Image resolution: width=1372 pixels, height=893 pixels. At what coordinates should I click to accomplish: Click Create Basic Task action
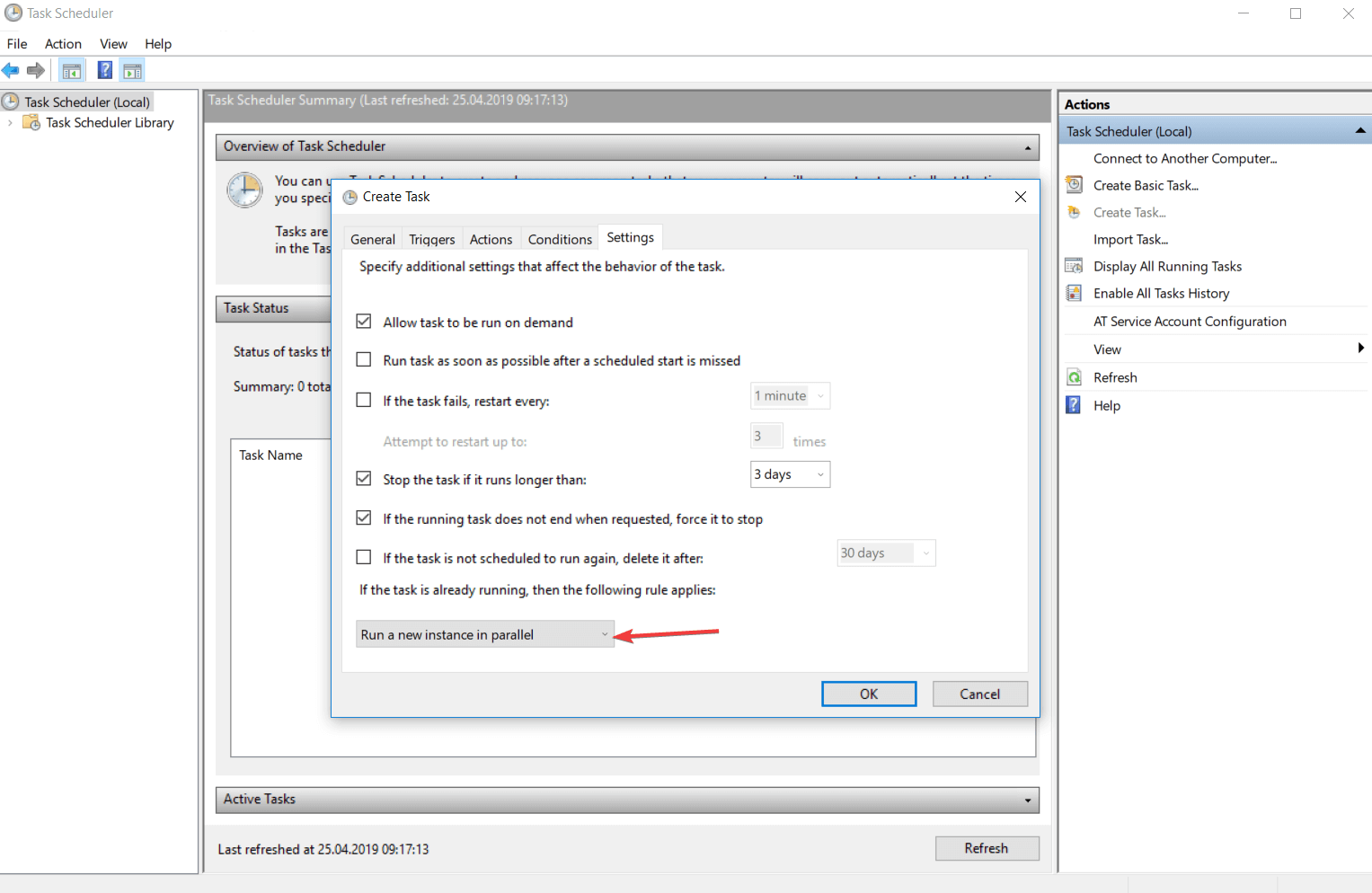[1146, 185]
